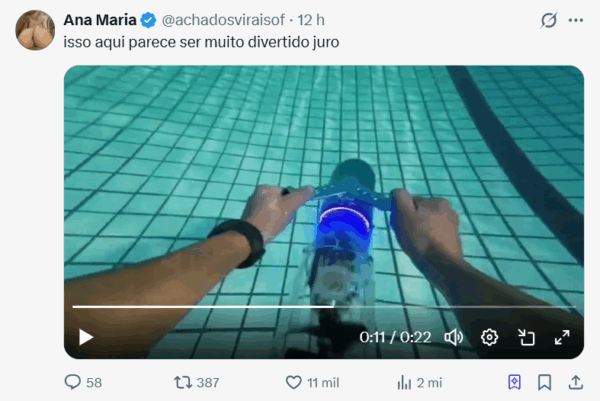Seek along the video progress bar

click(x=324, y=306)
